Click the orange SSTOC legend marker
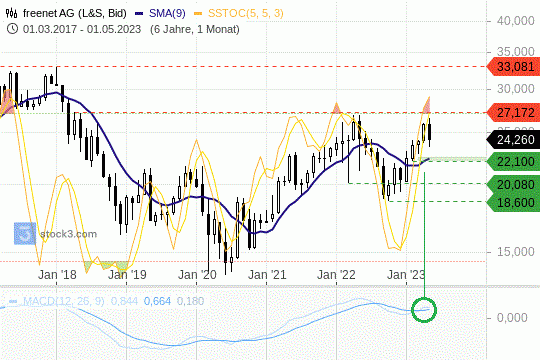Image resolution: width=540 pixels, height=360 pixels. [x=198, y=14]
